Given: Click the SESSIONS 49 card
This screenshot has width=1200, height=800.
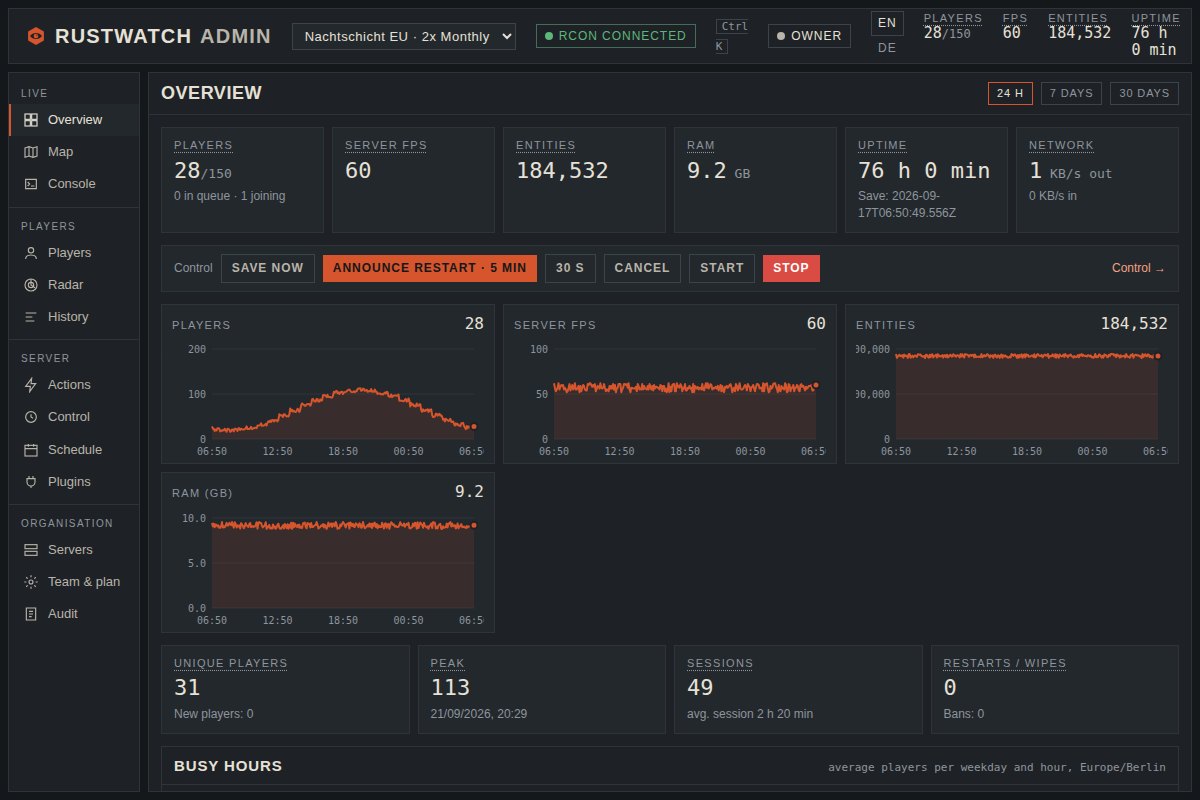Looking at the screenshot, I should [x=798, y=690].
